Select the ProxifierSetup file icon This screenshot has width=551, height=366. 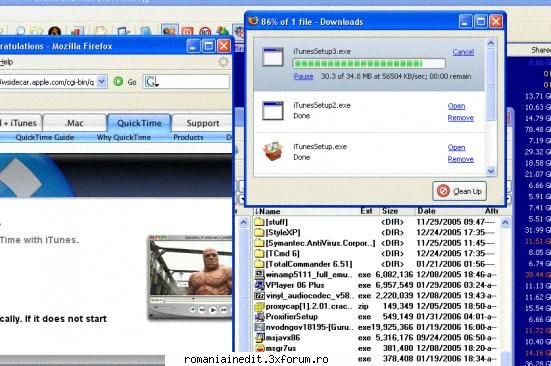click(x=259, y=316)
